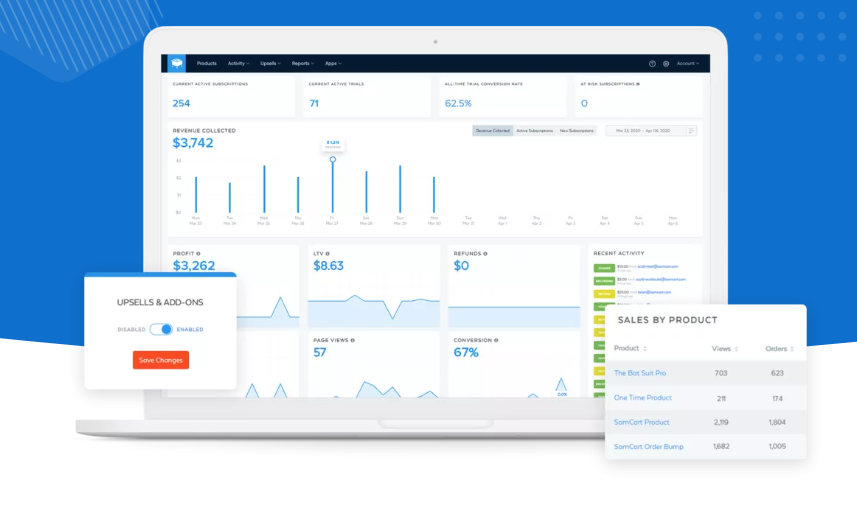Open the Account dropdown
Viewport: 857px width, 510px height.
pos(688,63)
